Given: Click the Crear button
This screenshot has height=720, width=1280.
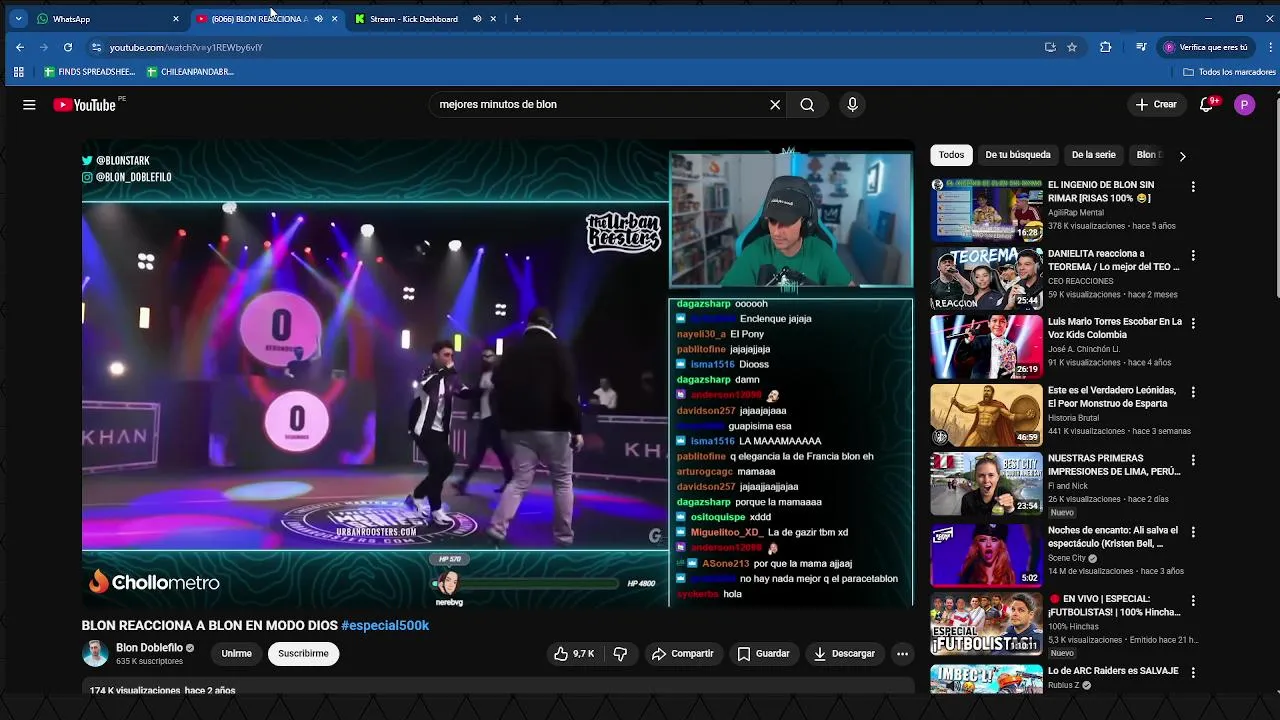Looking at the screenshot, I should (1156, 104).
